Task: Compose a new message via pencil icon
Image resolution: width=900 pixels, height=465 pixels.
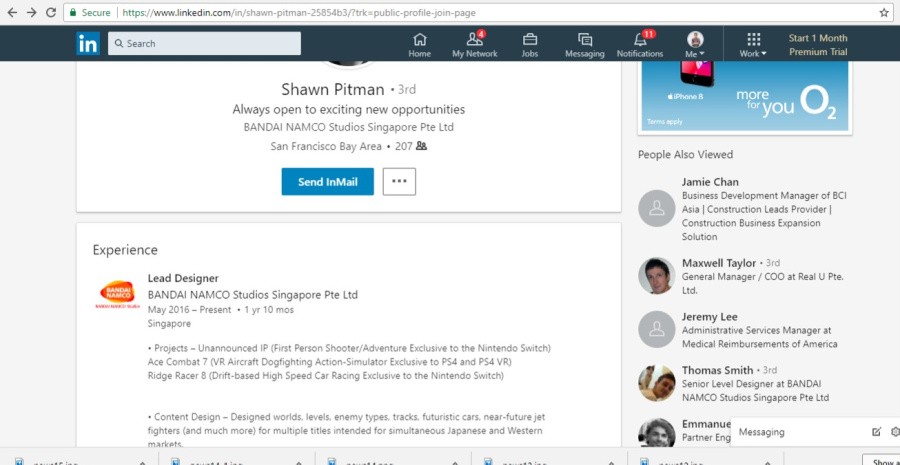Action: 876,432
